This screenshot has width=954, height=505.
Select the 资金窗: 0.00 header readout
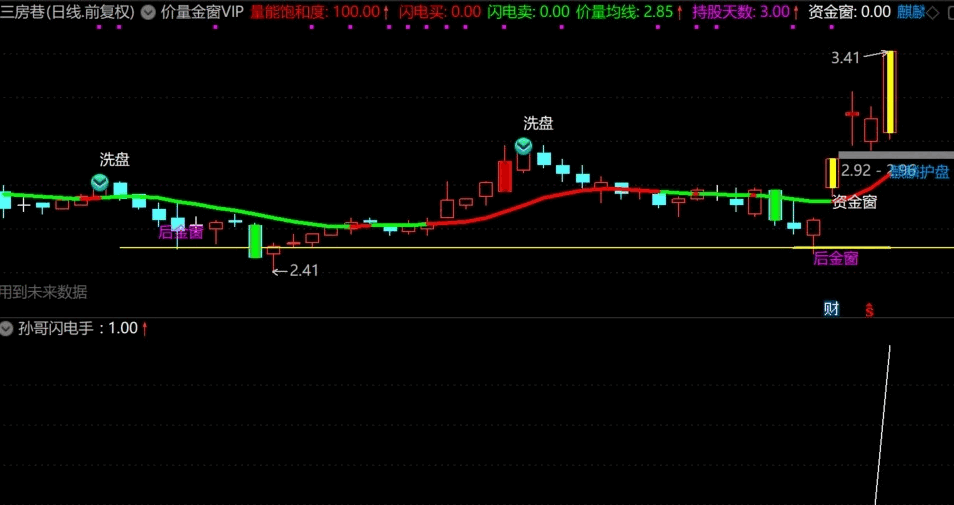point(849,12)
